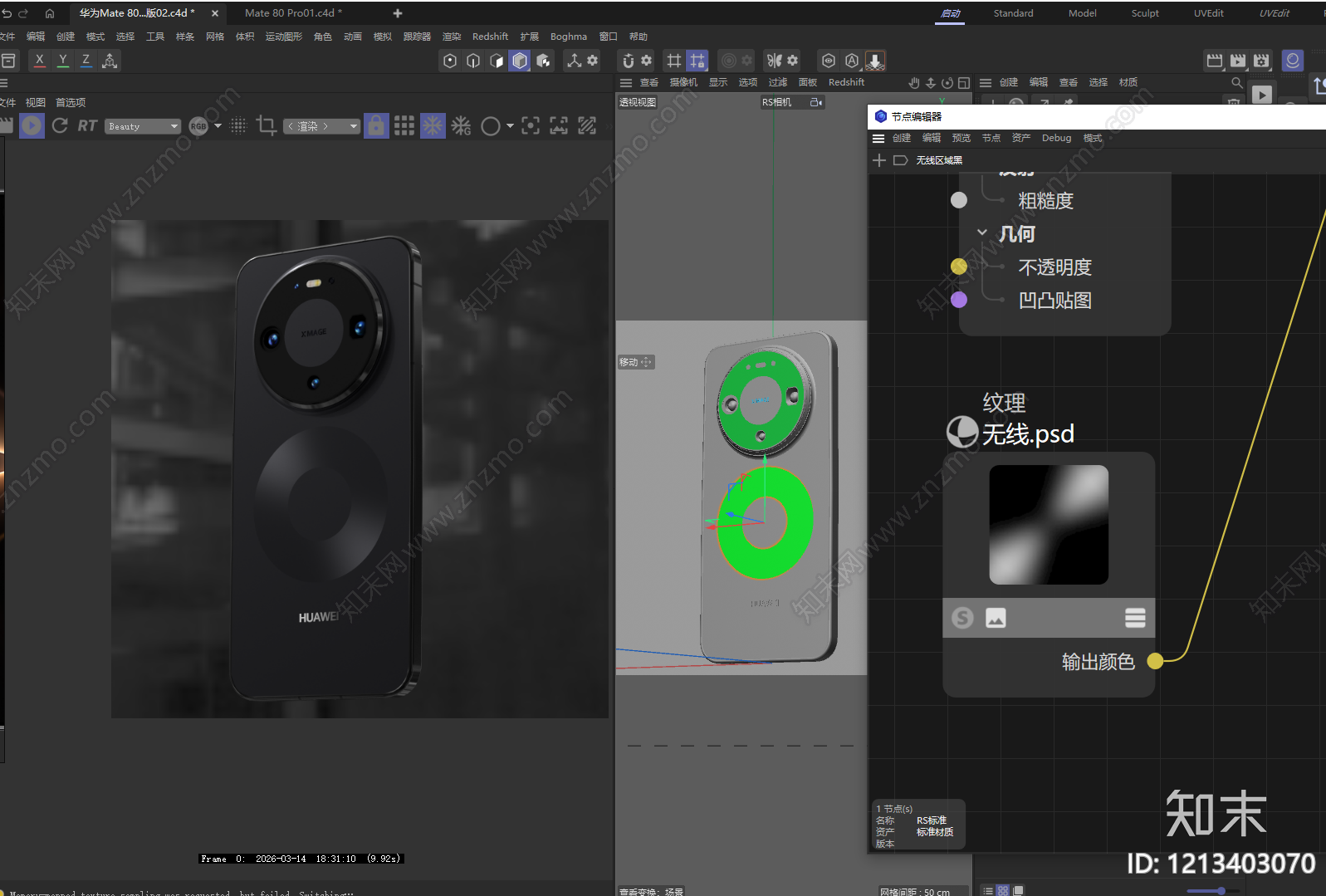Open the viewport 过滤 menu
1326x896 pixels.
(x=778, y=82)
